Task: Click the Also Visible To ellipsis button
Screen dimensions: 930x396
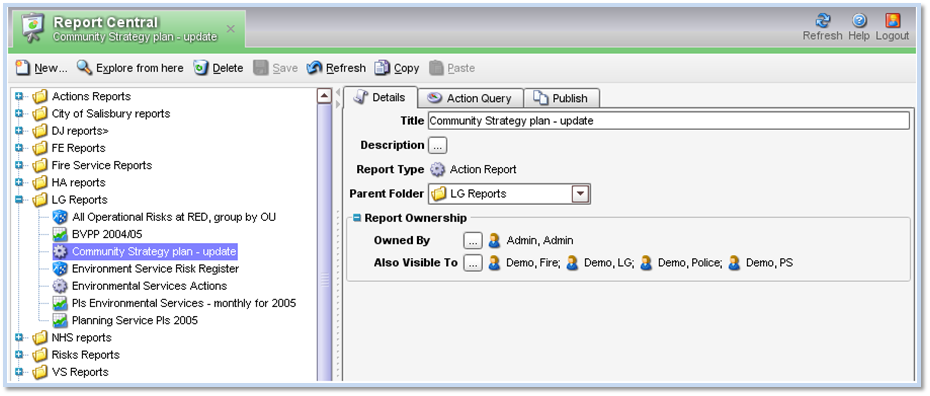Action: click(473, 263)
